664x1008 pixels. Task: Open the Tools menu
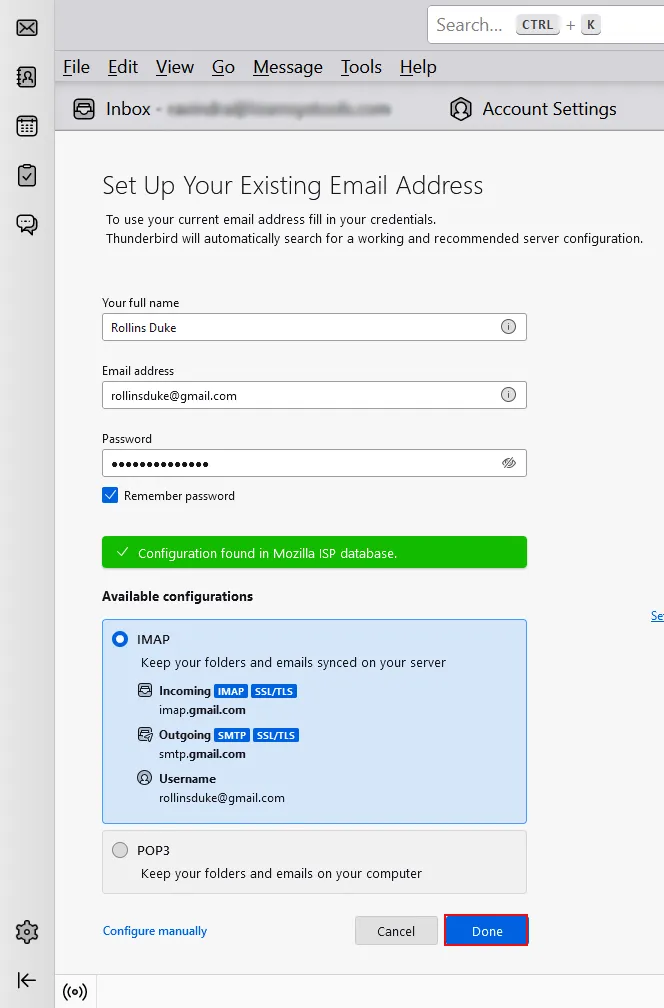(x=361, y=67)
